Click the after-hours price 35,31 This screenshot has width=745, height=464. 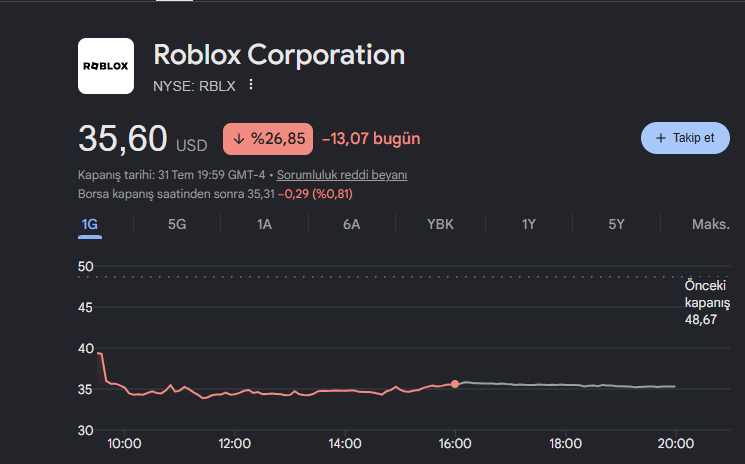click(261, 194)
